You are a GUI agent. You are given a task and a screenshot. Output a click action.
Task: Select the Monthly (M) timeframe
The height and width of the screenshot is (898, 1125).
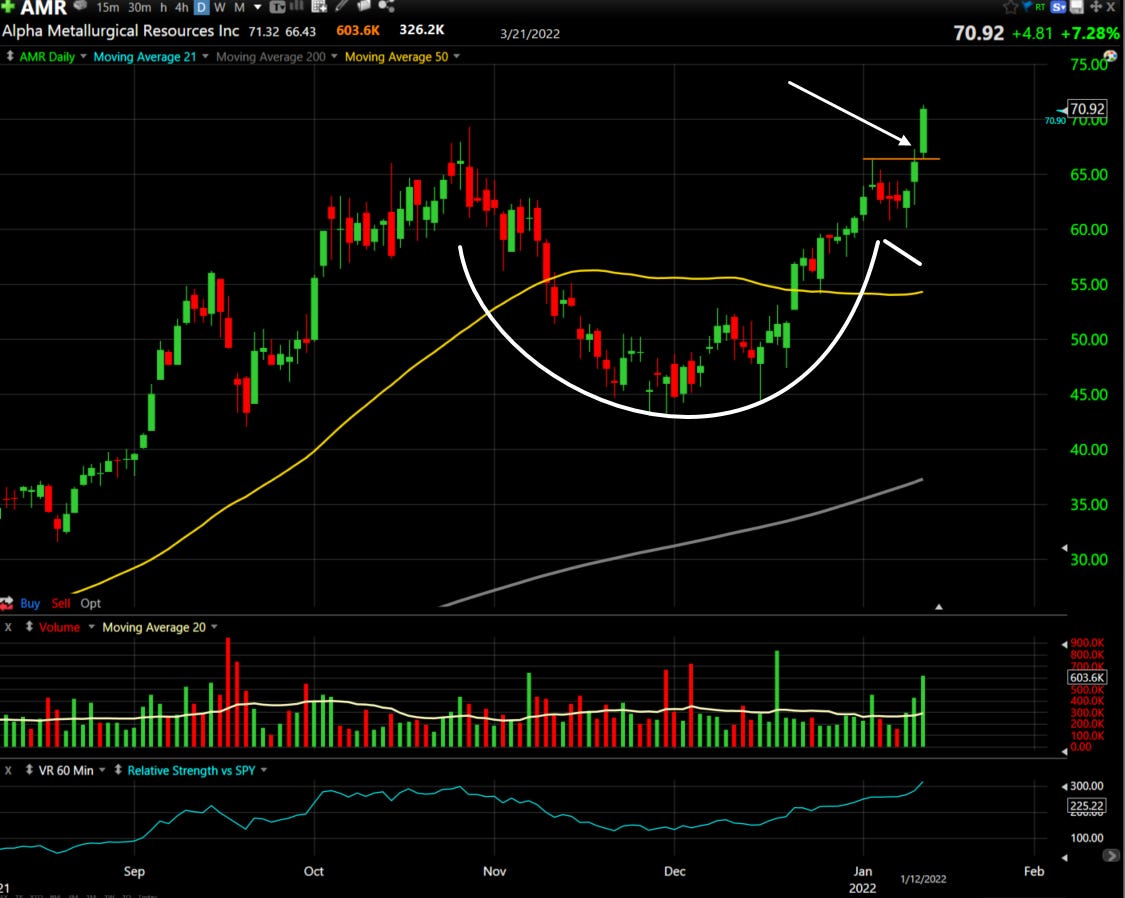(239, 7)
